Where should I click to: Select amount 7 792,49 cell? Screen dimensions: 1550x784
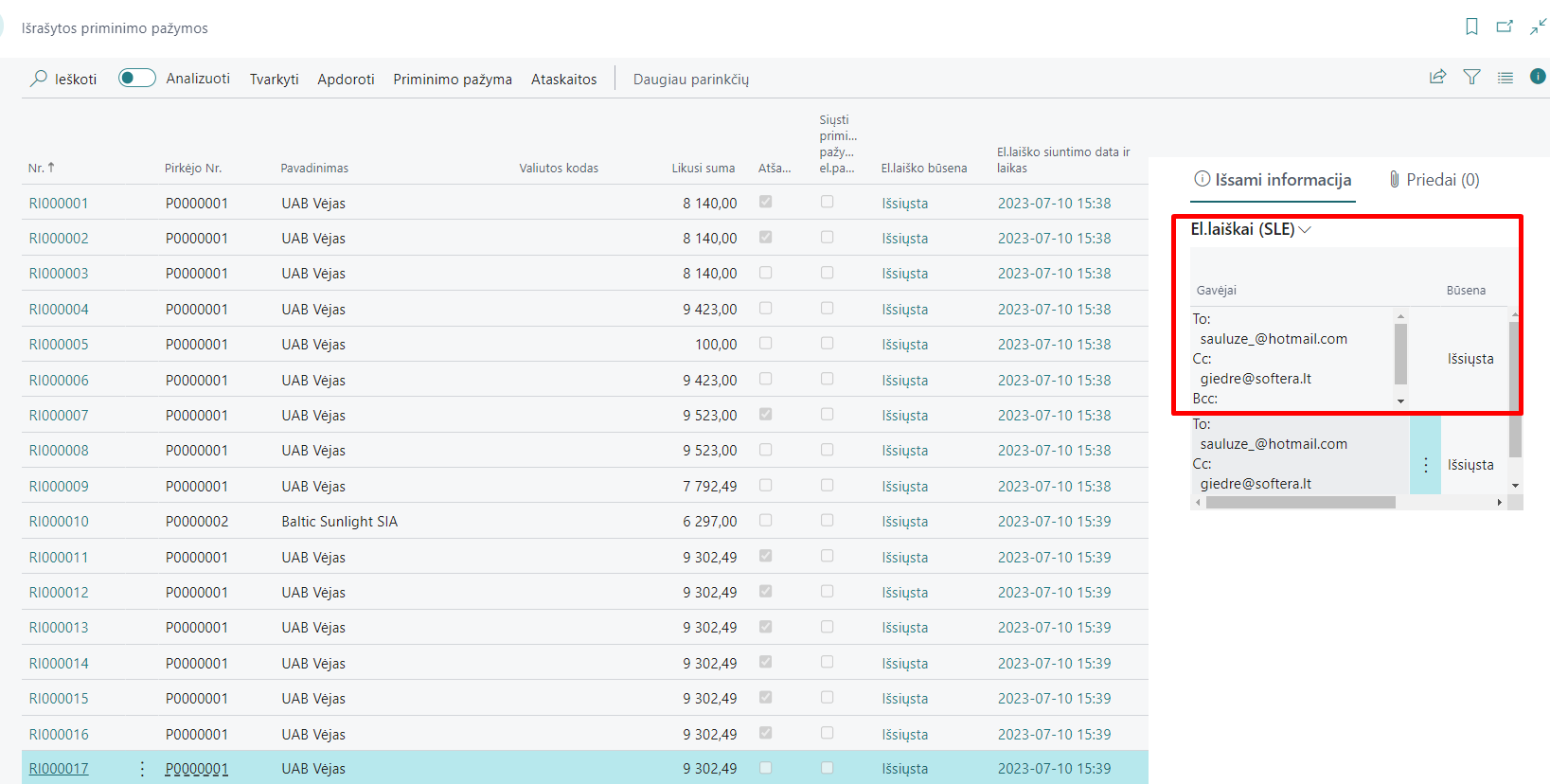(709, 486)
